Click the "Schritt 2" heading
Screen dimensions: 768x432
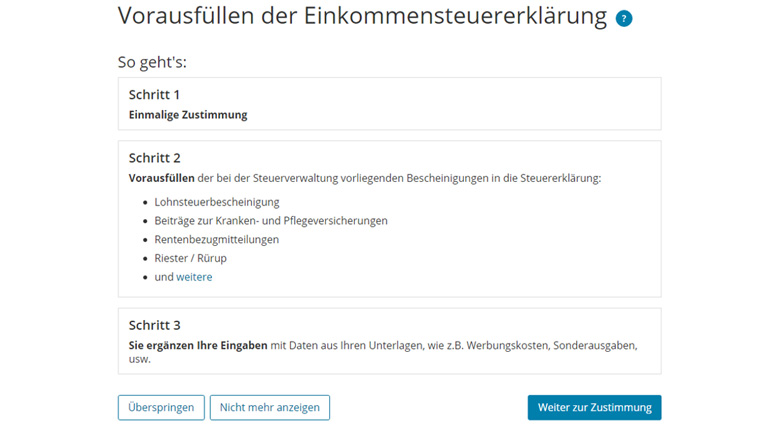154,158
